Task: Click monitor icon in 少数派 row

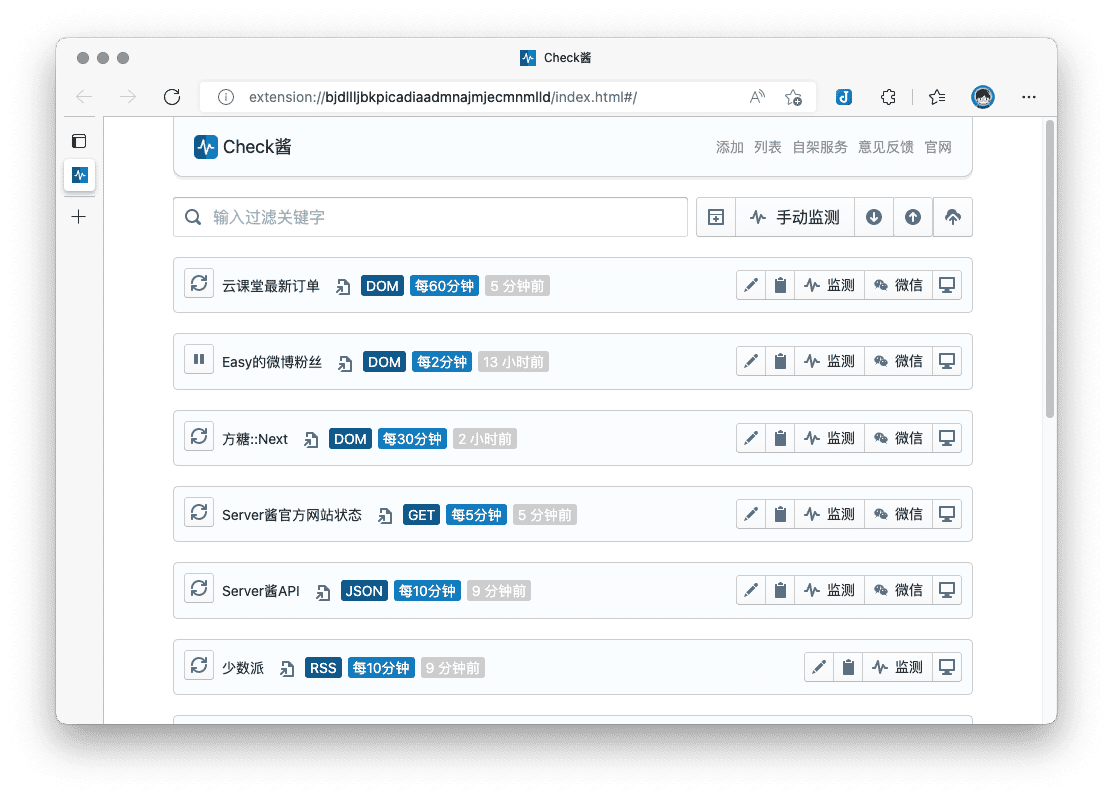Action: [946, 667]
